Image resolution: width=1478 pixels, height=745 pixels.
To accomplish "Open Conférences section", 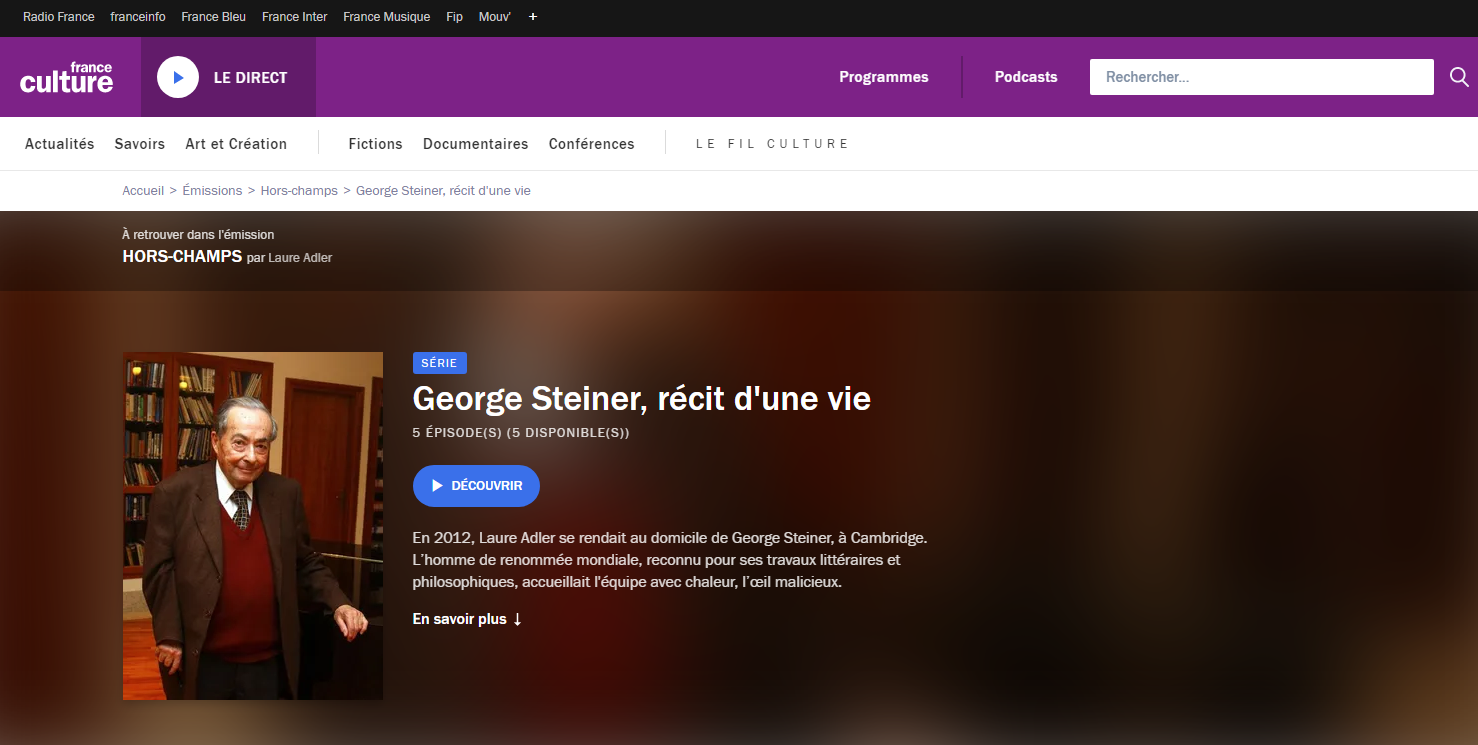I will pos(591,144).
